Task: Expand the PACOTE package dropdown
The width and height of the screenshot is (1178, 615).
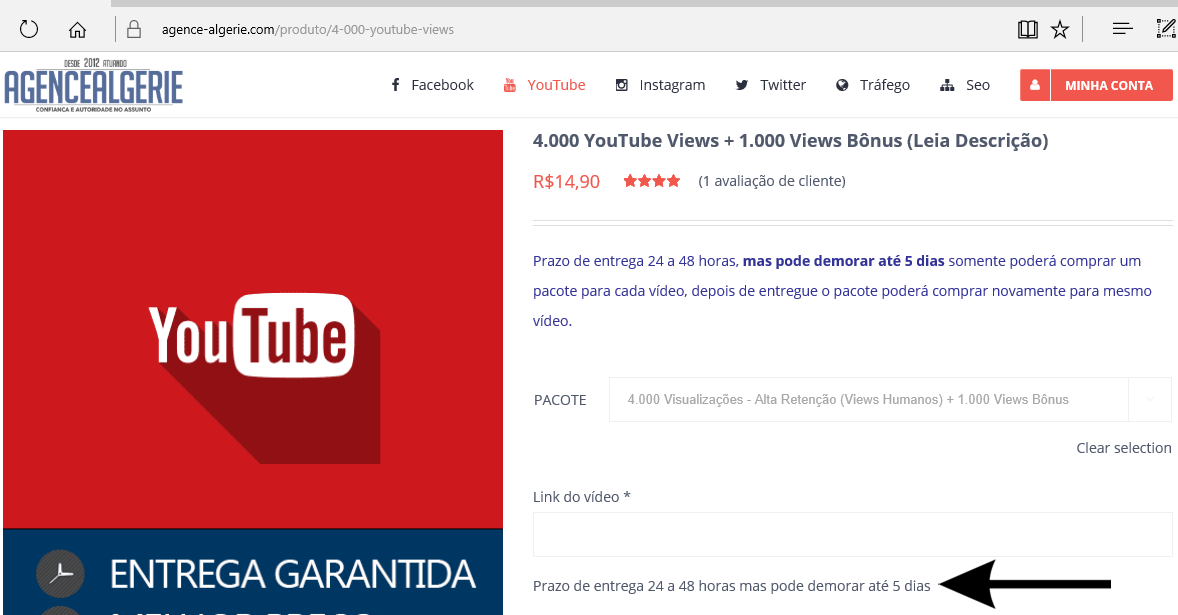Action: click(x=890, y=399)
